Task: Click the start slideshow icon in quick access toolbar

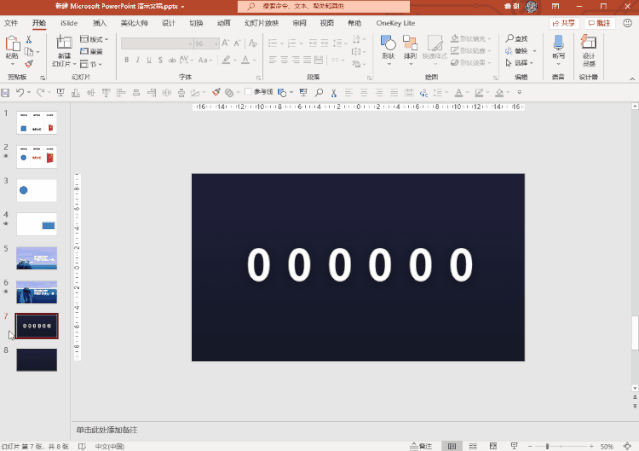Action: click(60, 93)
